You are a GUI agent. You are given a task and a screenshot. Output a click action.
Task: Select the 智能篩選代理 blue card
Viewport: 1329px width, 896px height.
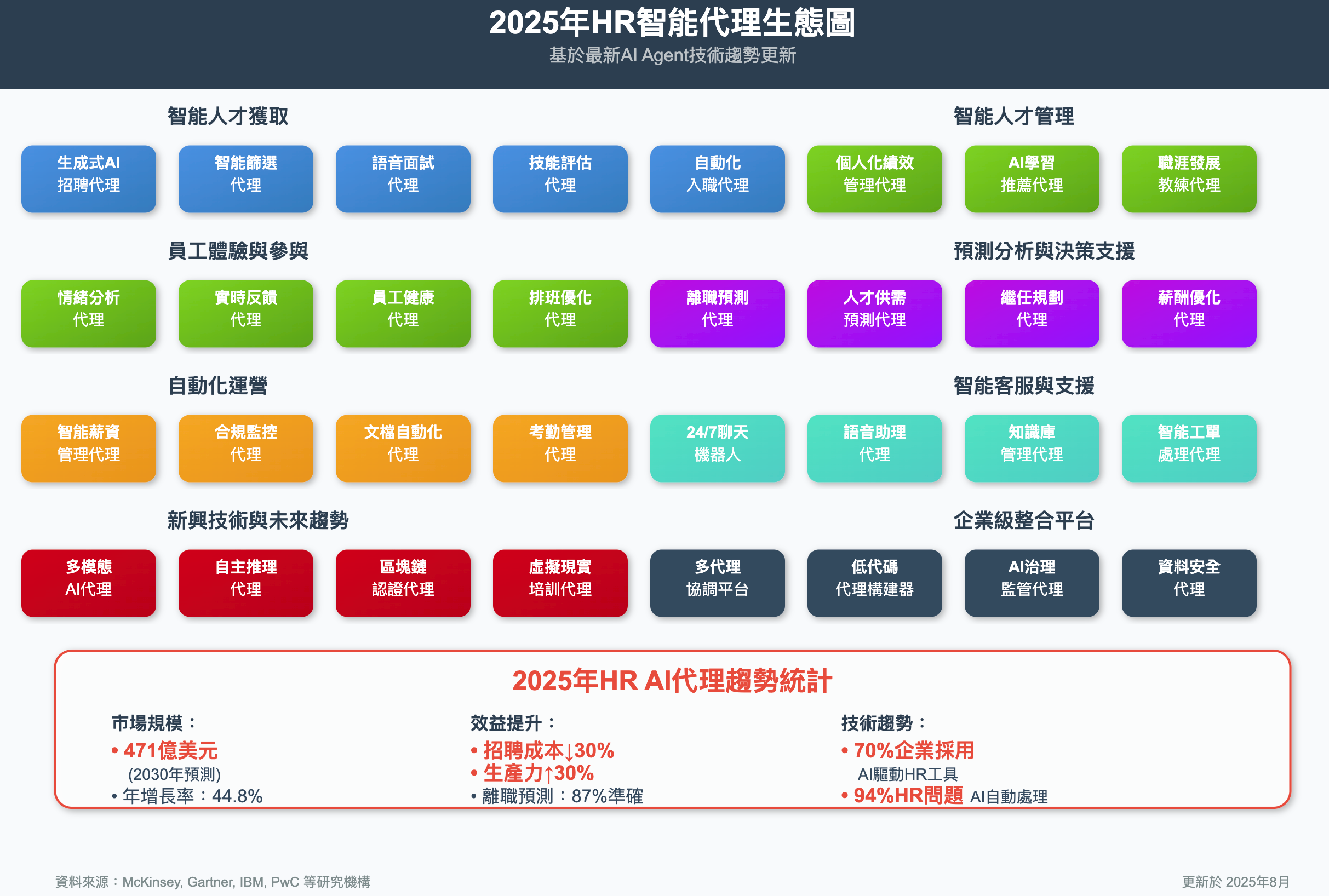246,179
